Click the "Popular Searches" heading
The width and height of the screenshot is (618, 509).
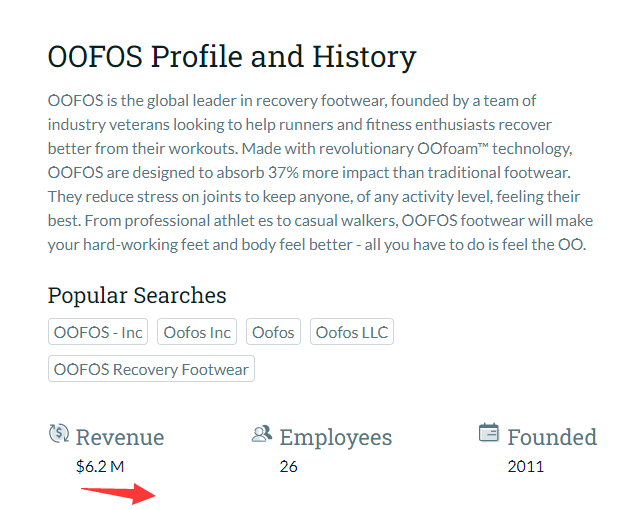[x=137, y=295]
